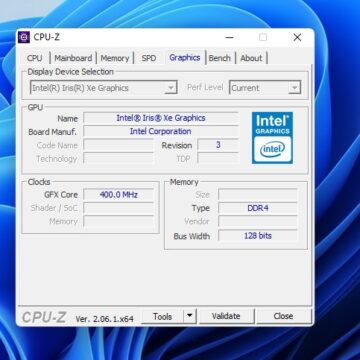
Task: Click the GFX Core label
Action: pos(61,195)
